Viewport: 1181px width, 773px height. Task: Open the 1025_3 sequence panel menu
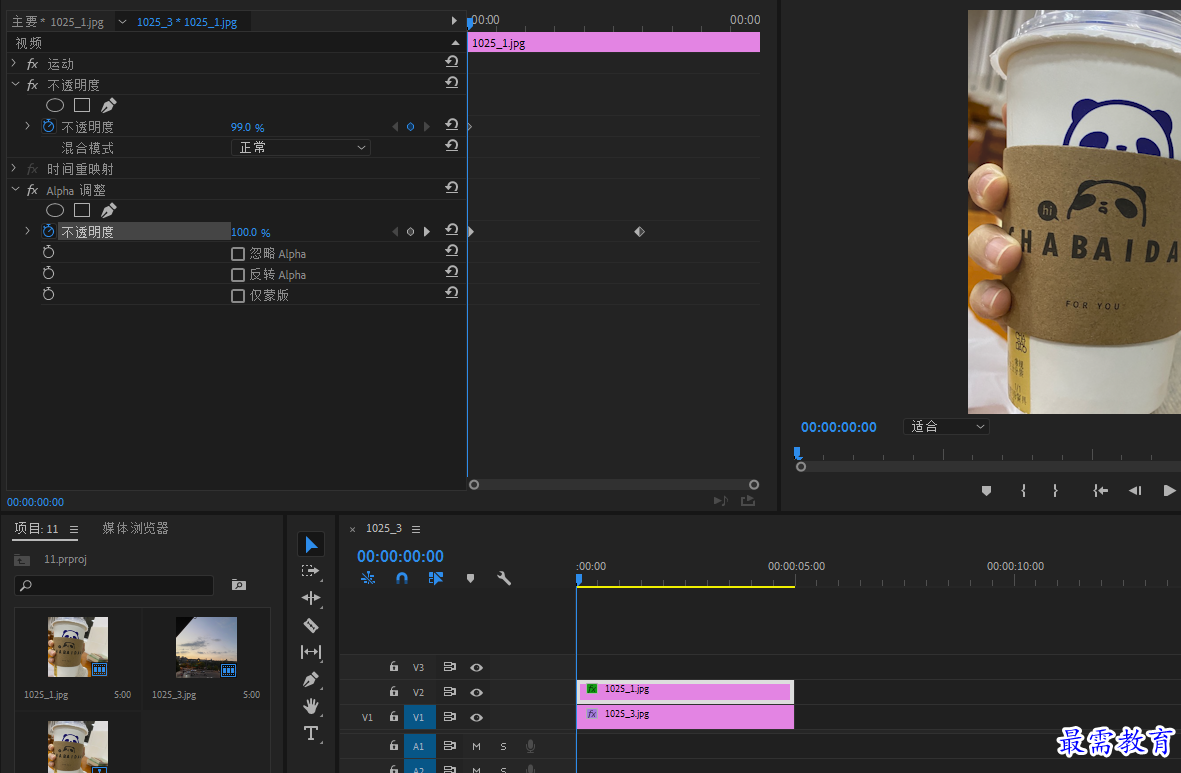416,529
